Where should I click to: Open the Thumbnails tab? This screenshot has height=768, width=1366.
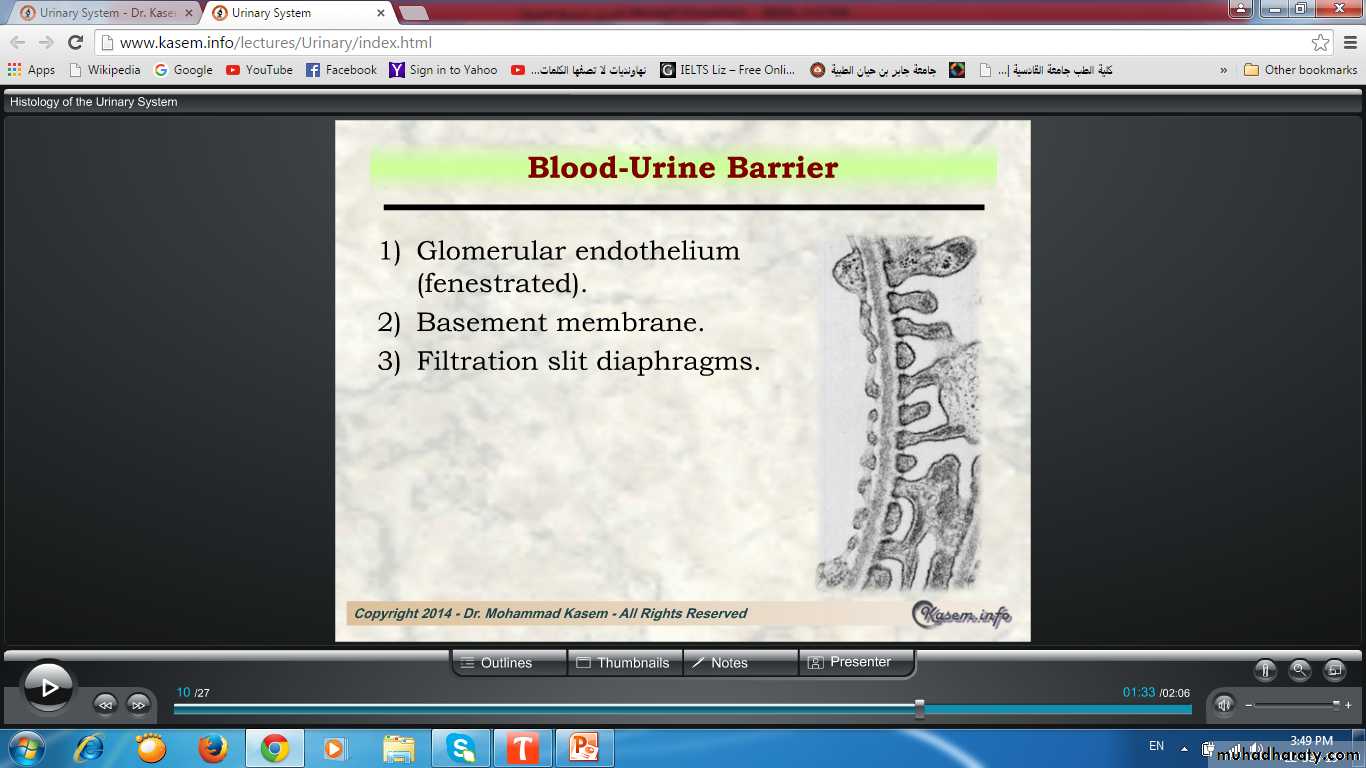click(624, 663)
